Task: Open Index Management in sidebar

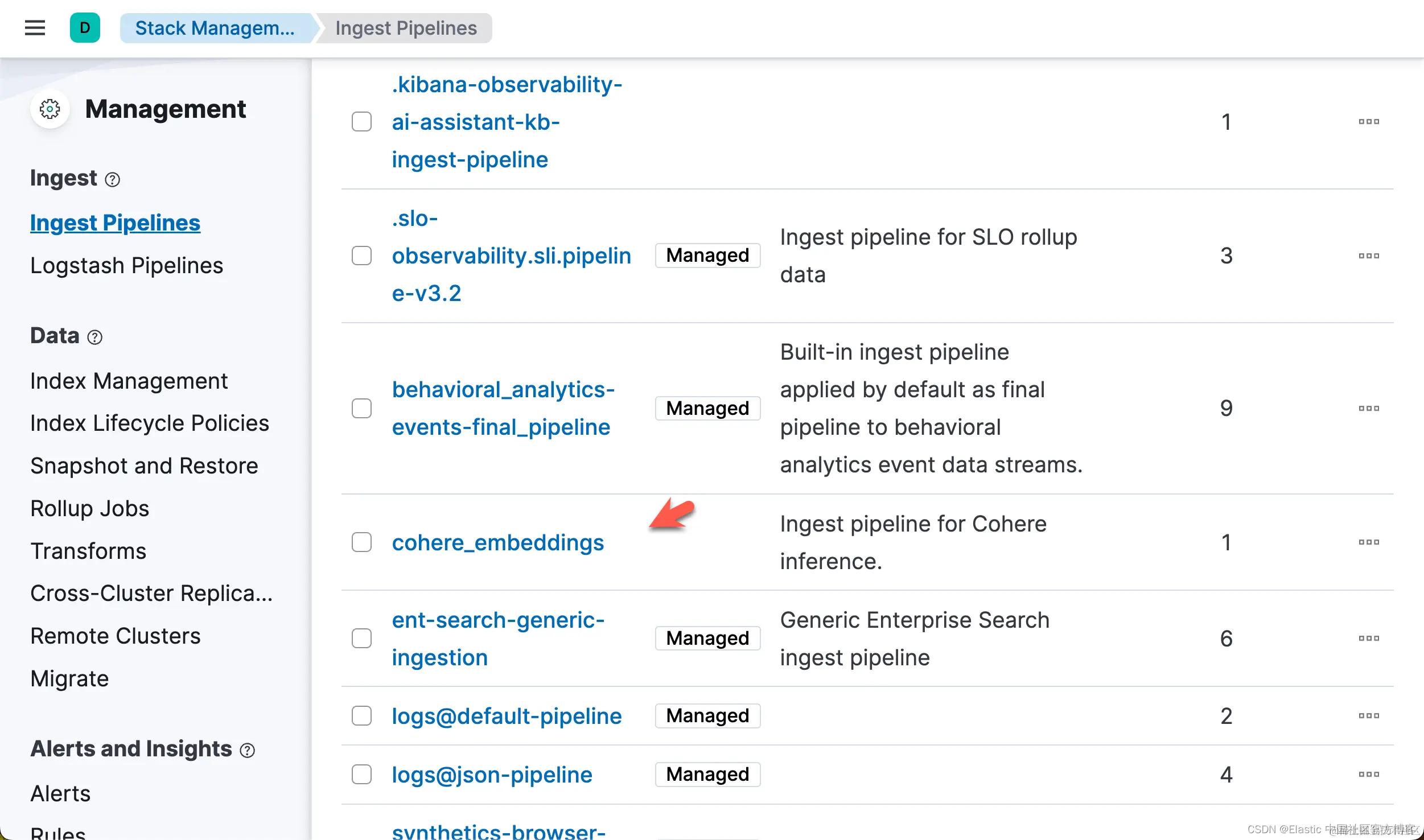Action: tap(129, 381)
